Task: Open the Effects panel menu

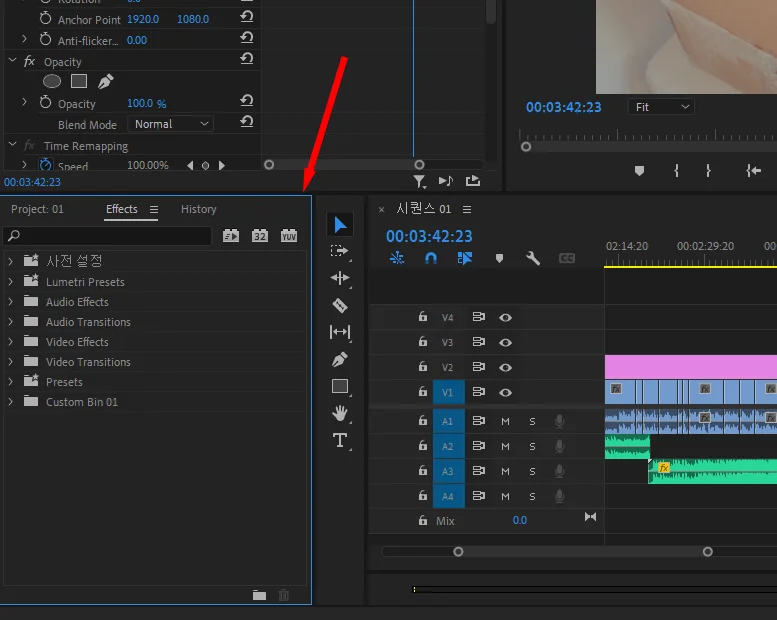Action: pos(154,210)
